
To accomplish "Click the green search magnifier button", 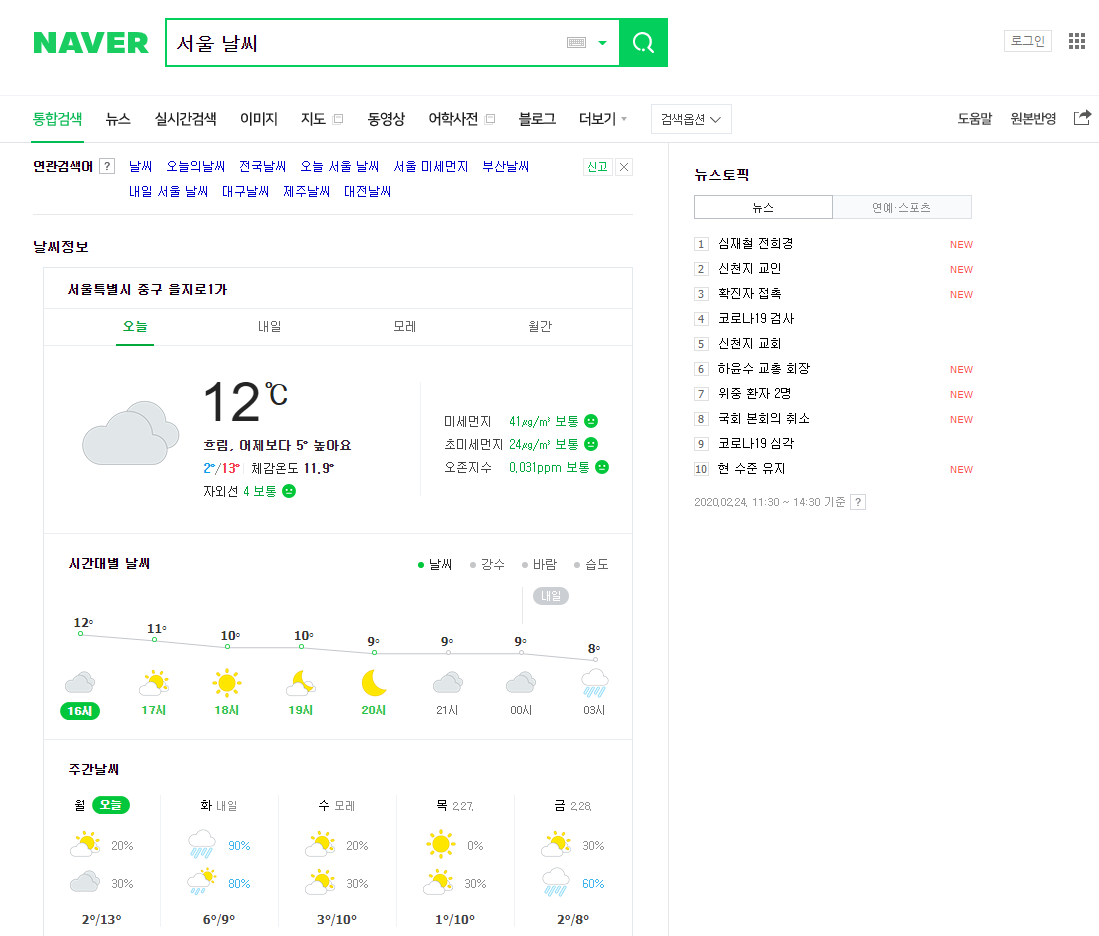I will point(643,43).
